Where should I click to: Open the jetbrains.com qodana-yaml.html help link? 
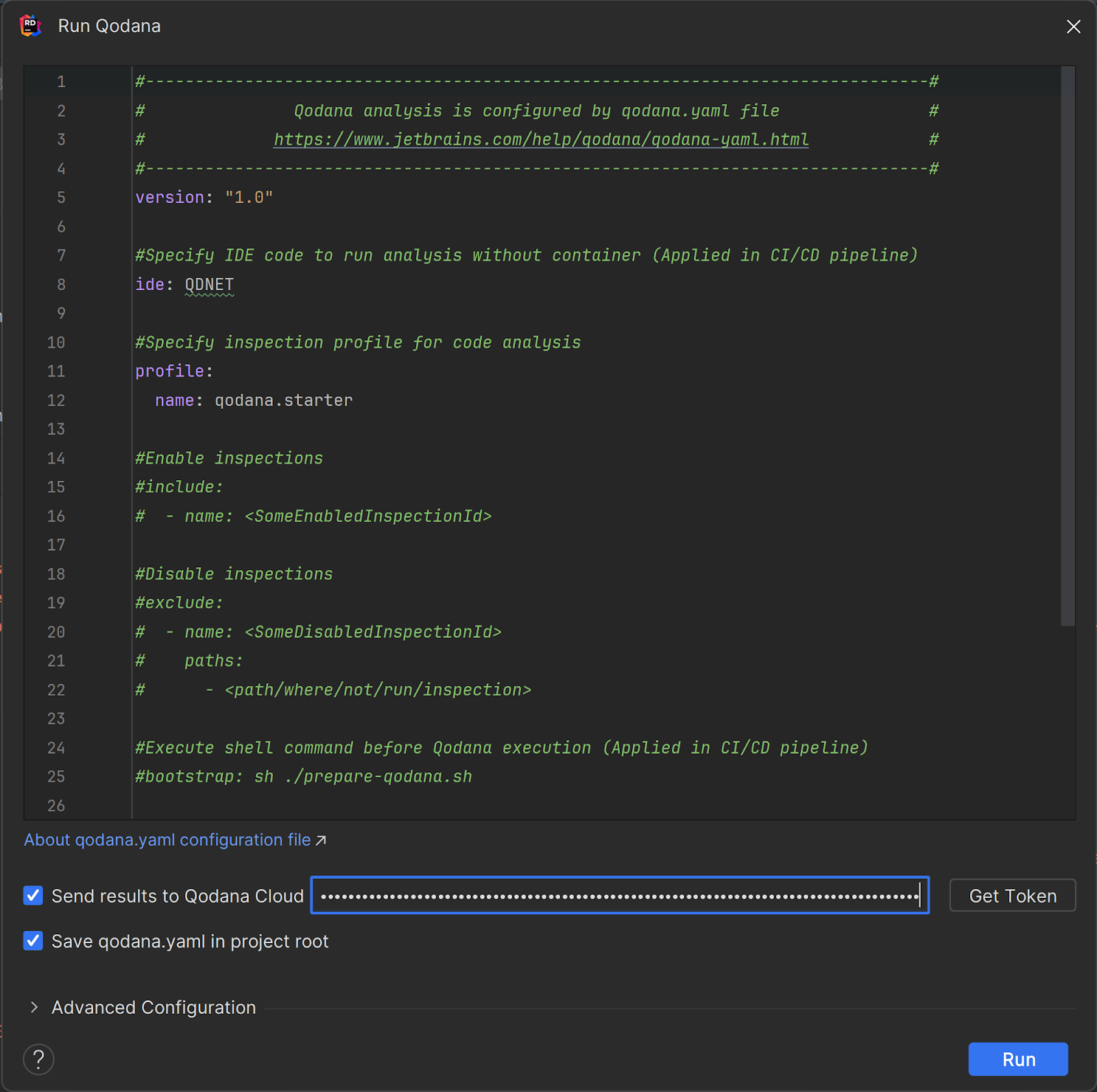(541, 140)
